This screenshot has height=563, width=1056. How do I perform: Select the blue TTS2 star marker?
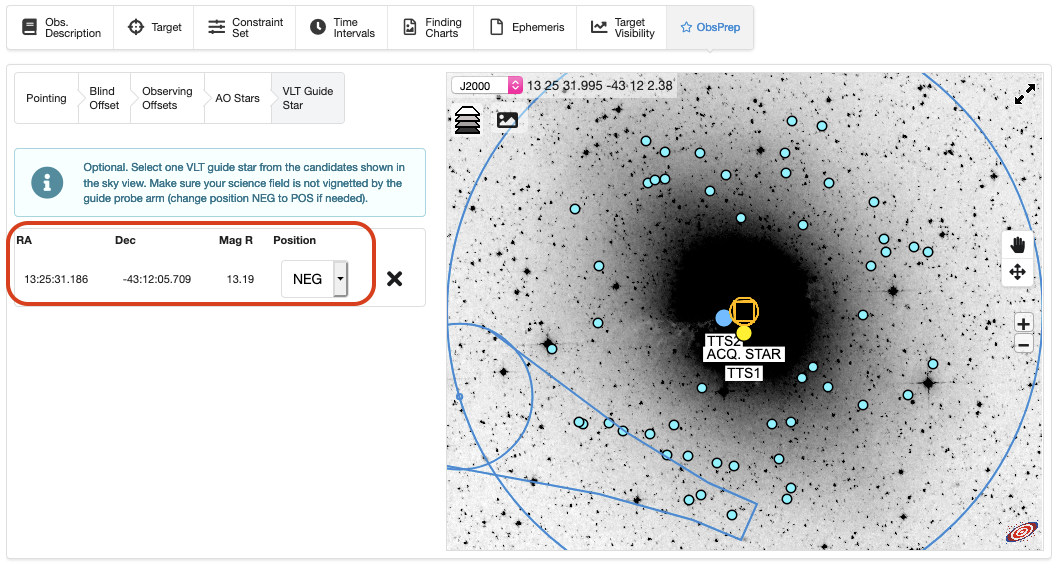click(x=723, y=318)
